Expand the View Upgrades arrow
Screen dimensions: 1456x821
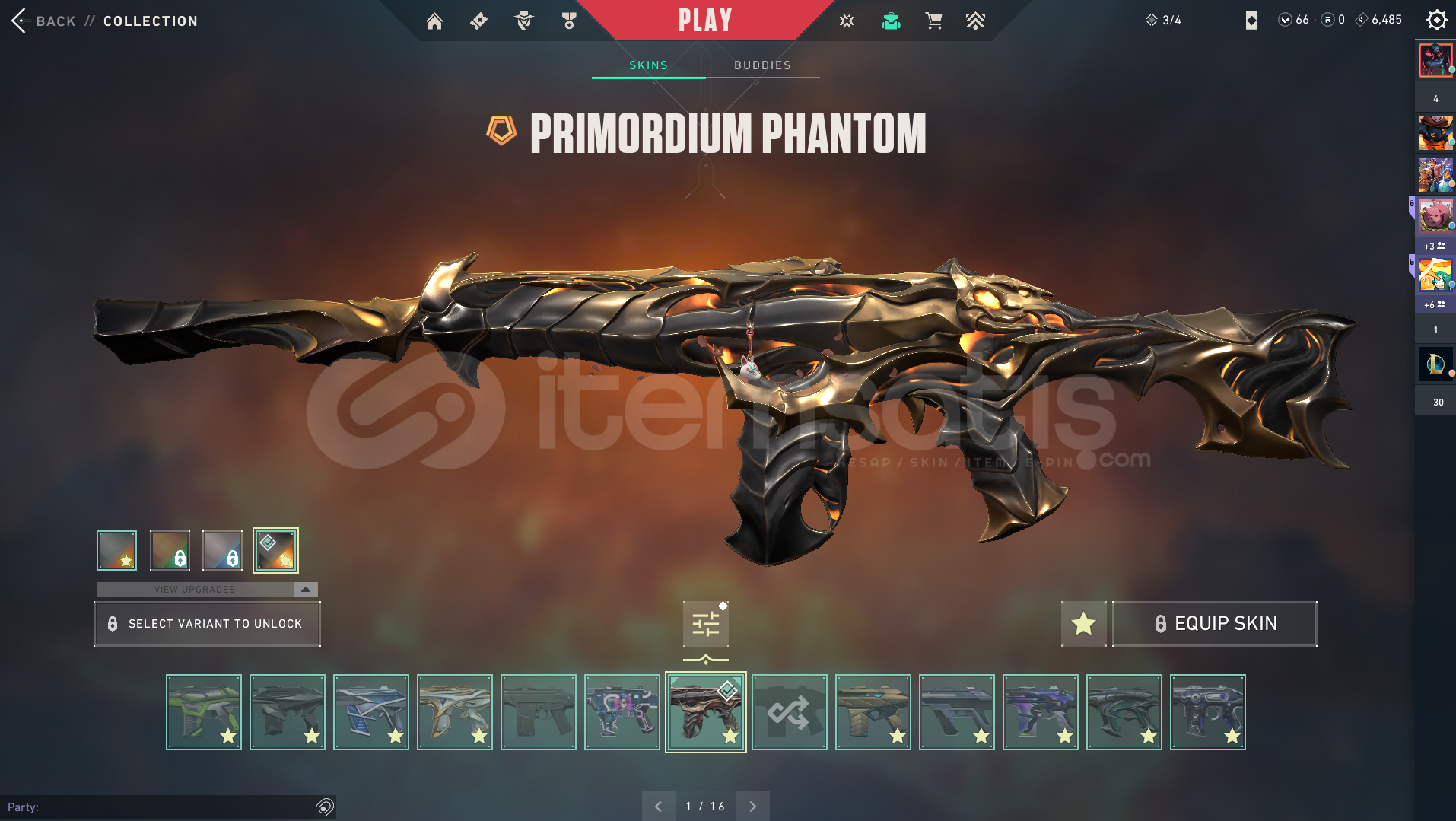[305, 589]
